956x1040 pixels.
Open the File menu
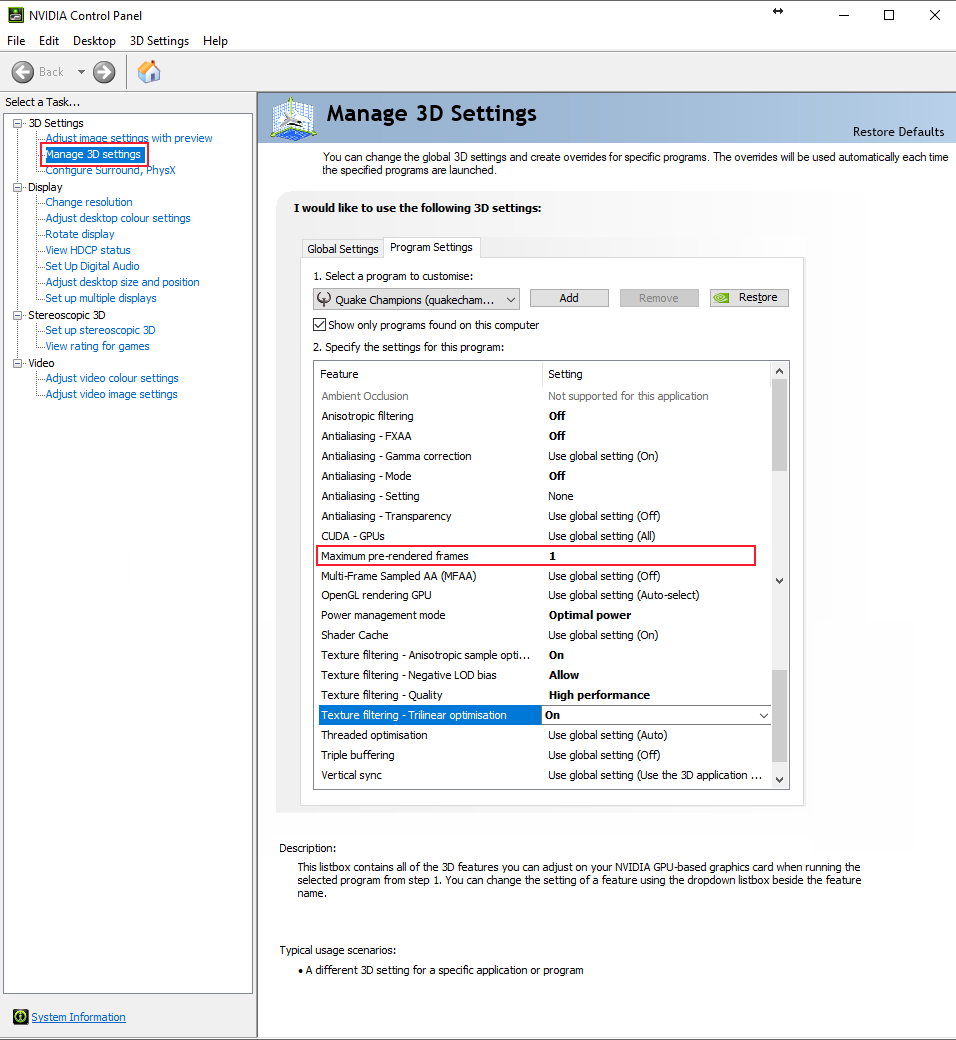click(x=16, y=40)
